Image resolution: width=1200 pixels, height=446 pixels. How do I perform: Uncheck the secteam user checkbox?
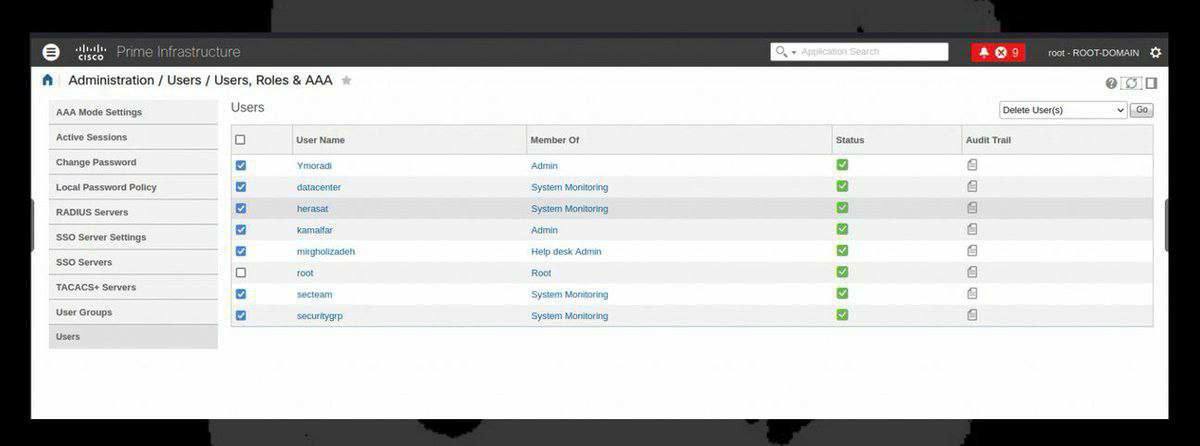coord(240,294)
